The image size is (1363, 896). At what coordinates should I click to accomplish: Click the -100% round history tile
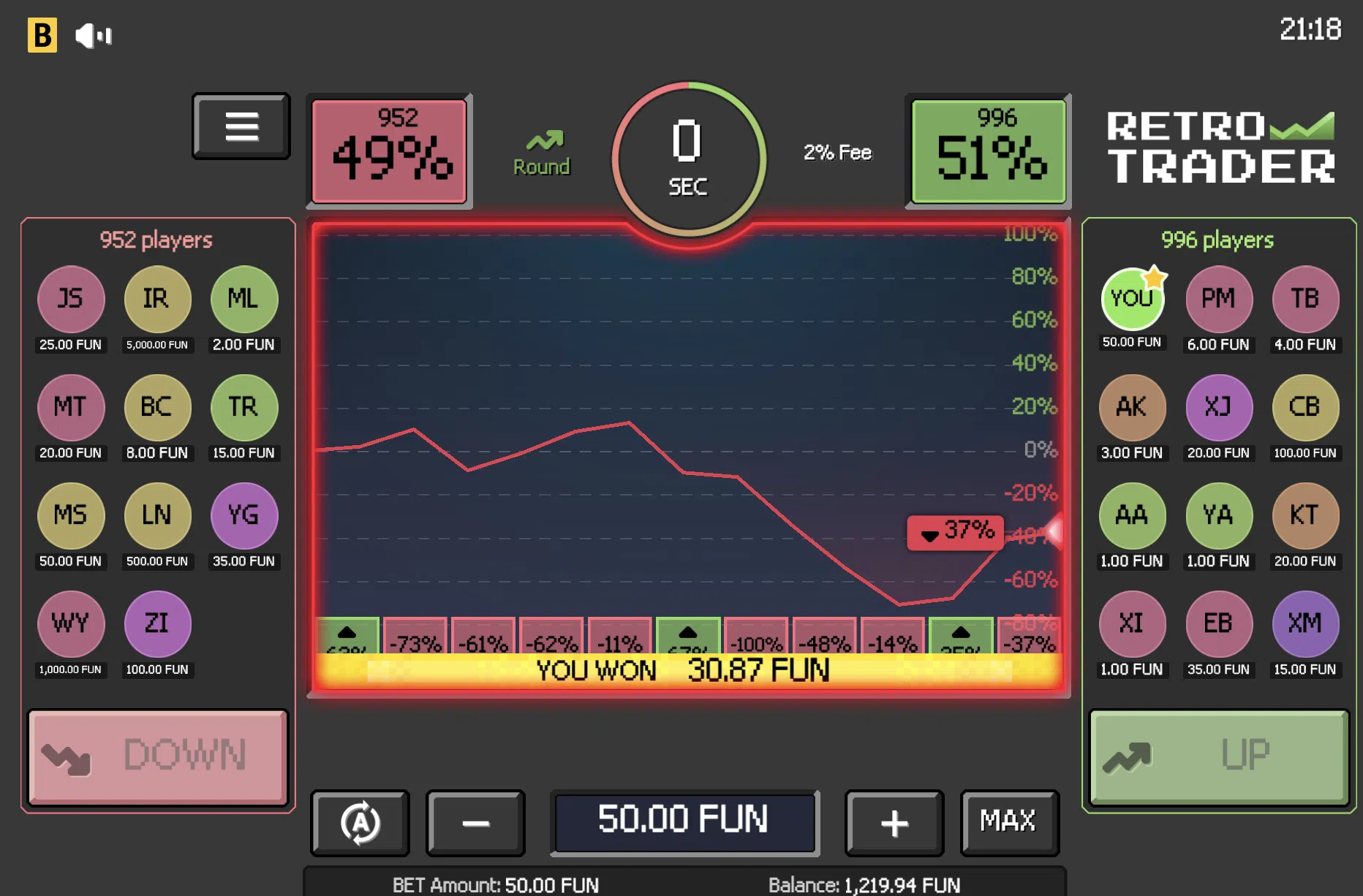756,636
